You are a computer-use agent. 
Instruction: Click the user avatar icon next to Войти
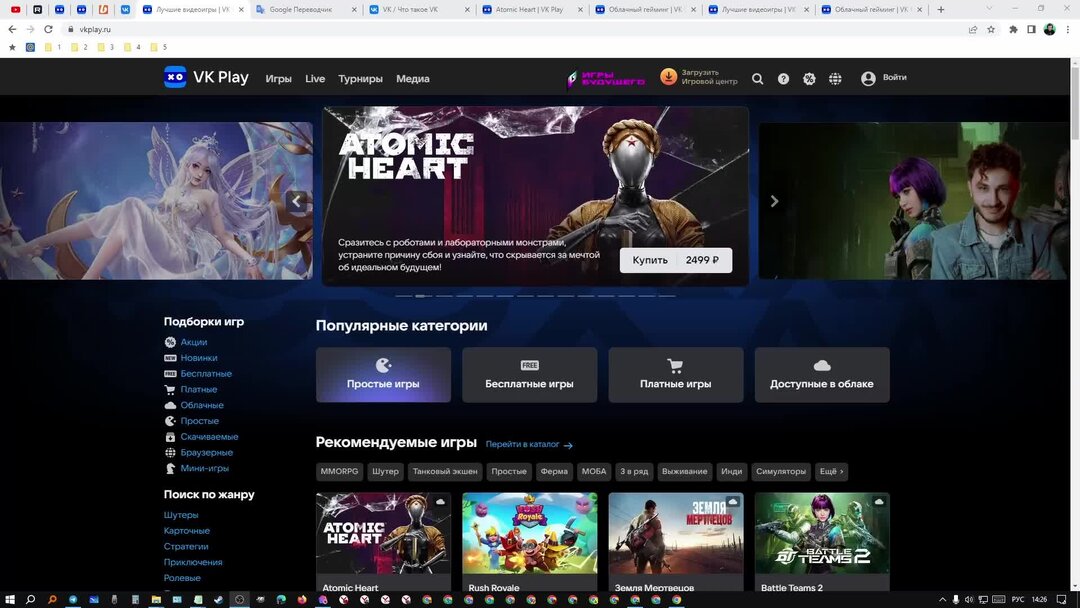[868, 78]
